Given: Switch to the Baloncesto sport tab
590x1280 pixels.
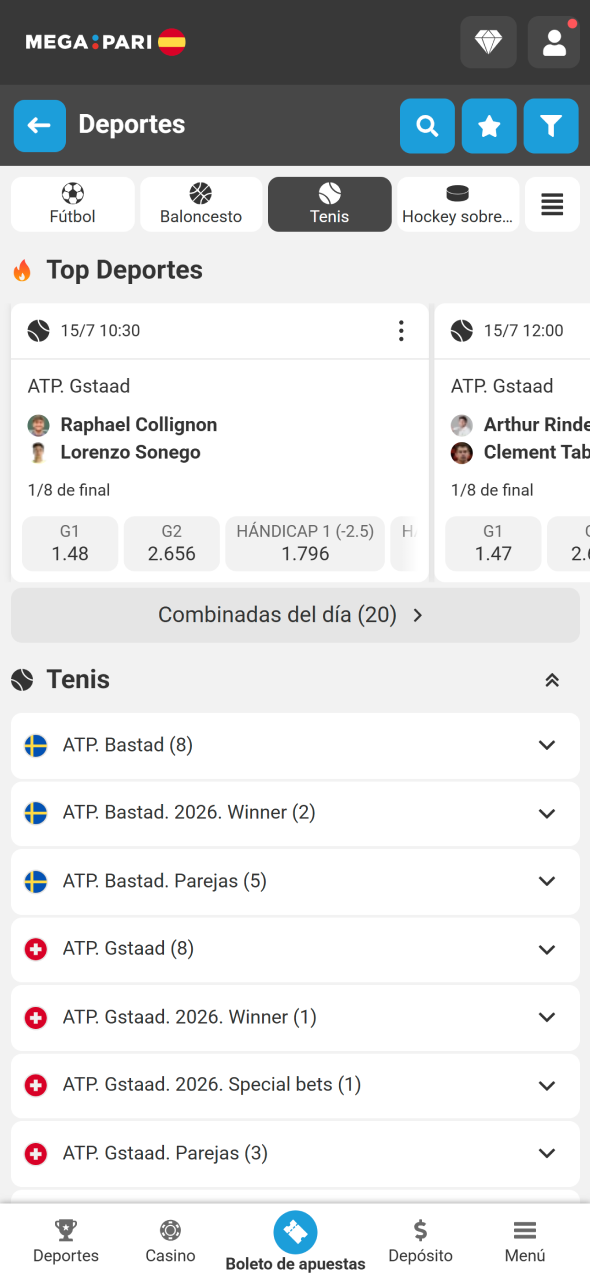Looking at the screenshot, I should pyautogui.click(x=201, y=204).
